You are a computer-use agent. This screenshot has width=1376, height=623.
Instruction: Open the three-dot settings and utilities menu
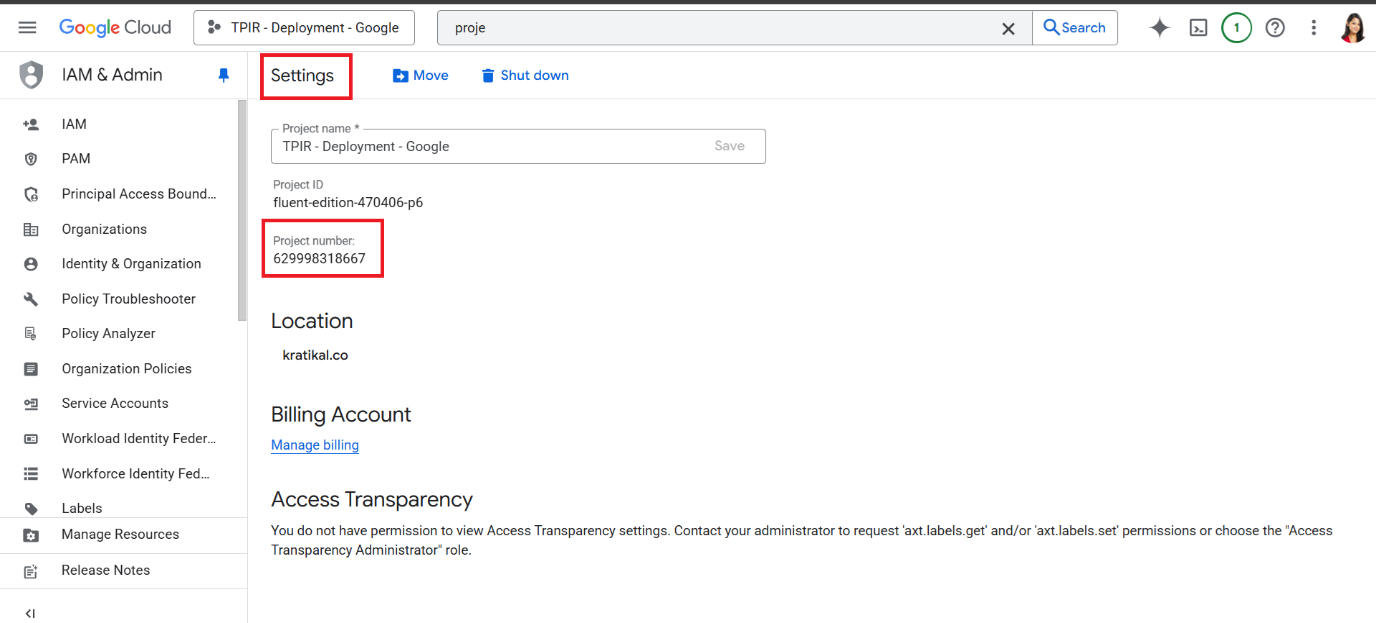pyautogui.click(x=1314, y=28)
